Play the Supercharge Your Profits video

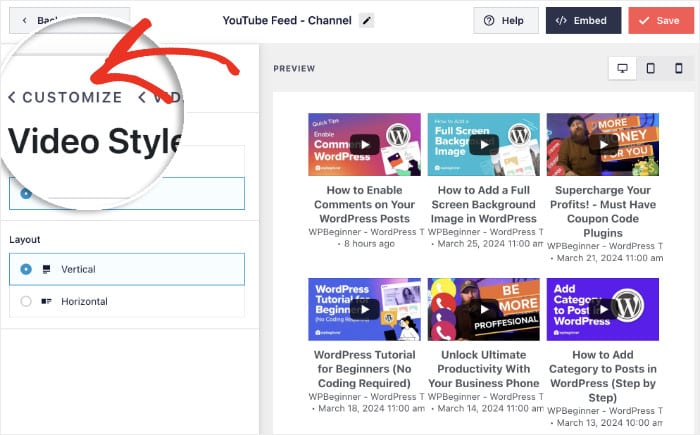click(x=603, y=144)
